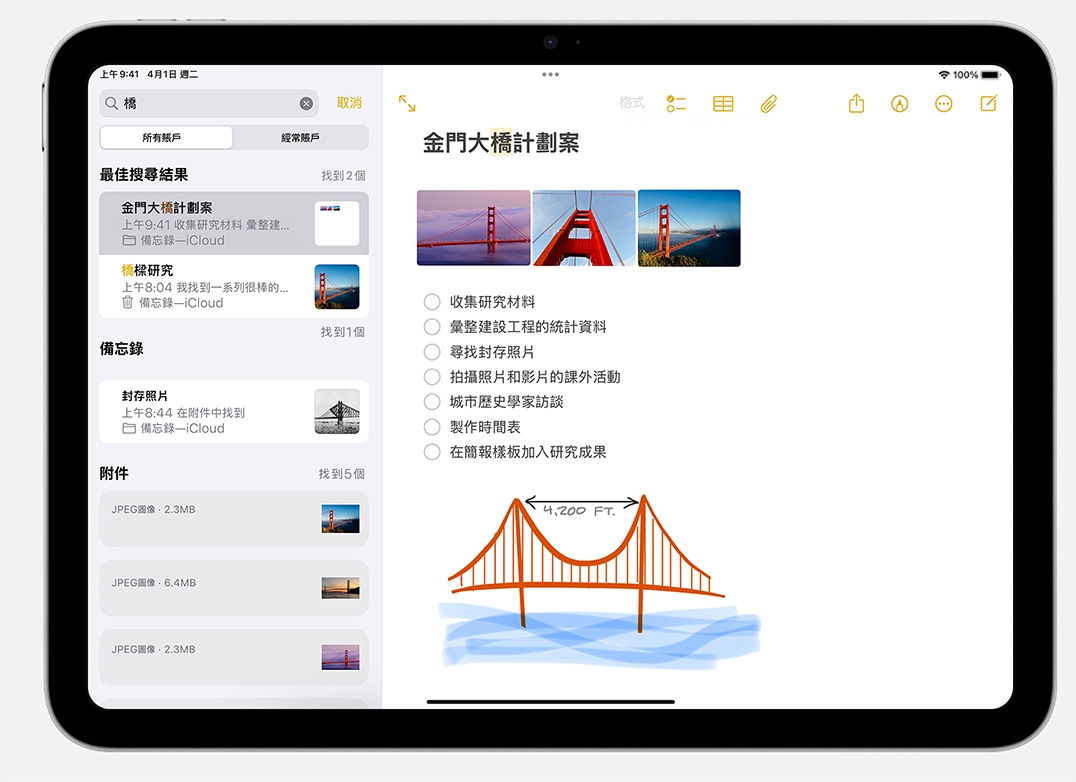Tap the paperclip attachment icon
Image resolution: width=1076 pixels, height=782 pixels.
pos(768,104)
